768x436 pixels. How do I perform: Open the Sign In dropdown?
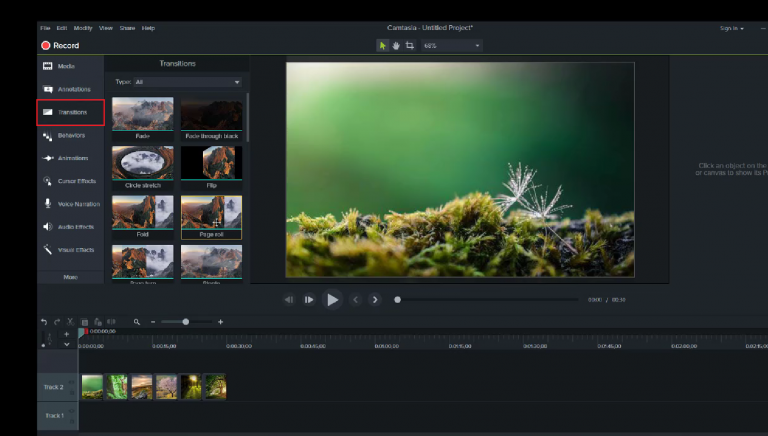[732, 28]
